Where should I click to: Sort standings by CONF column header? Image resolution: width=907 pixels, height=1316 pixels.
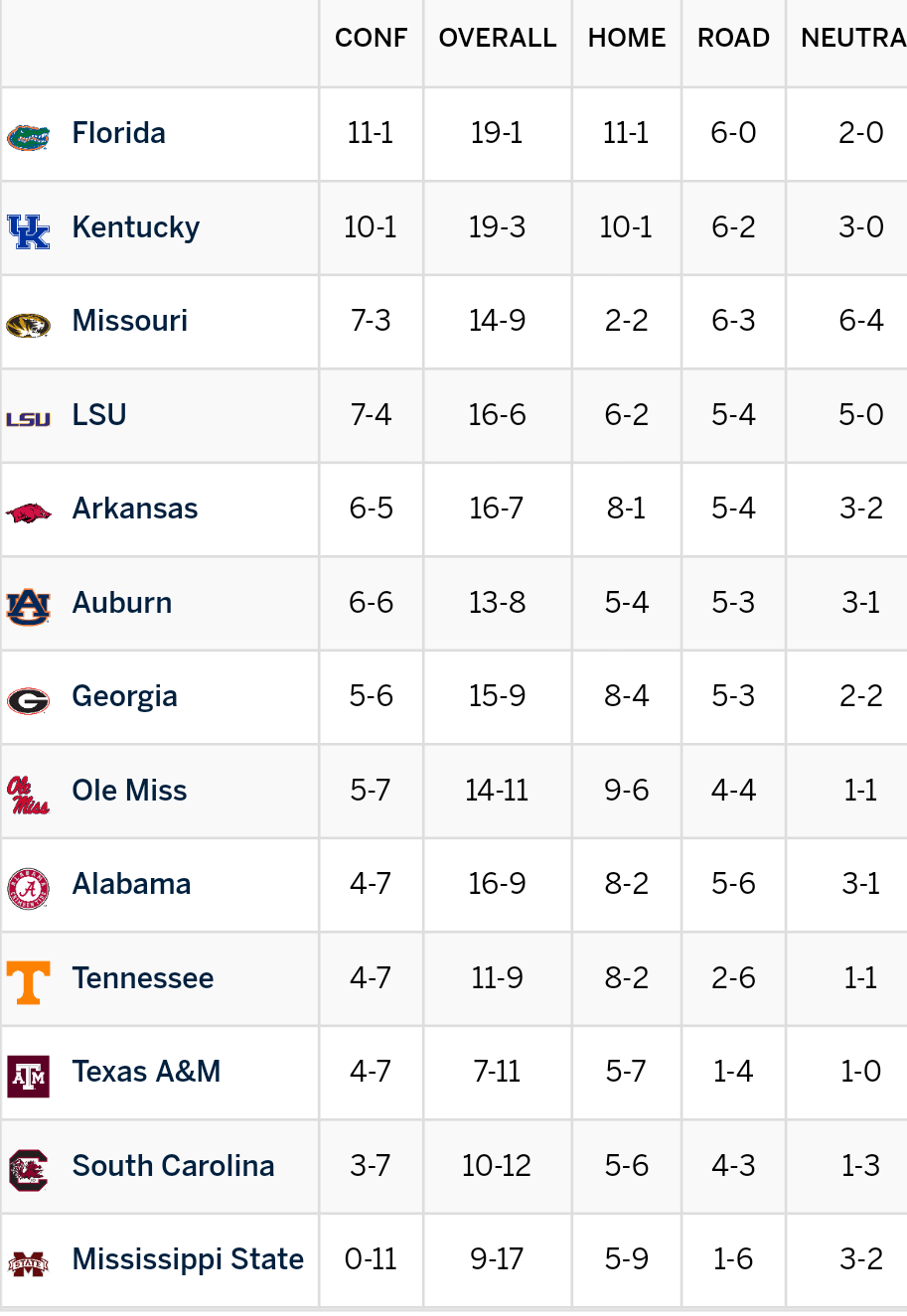coord(371,38)
